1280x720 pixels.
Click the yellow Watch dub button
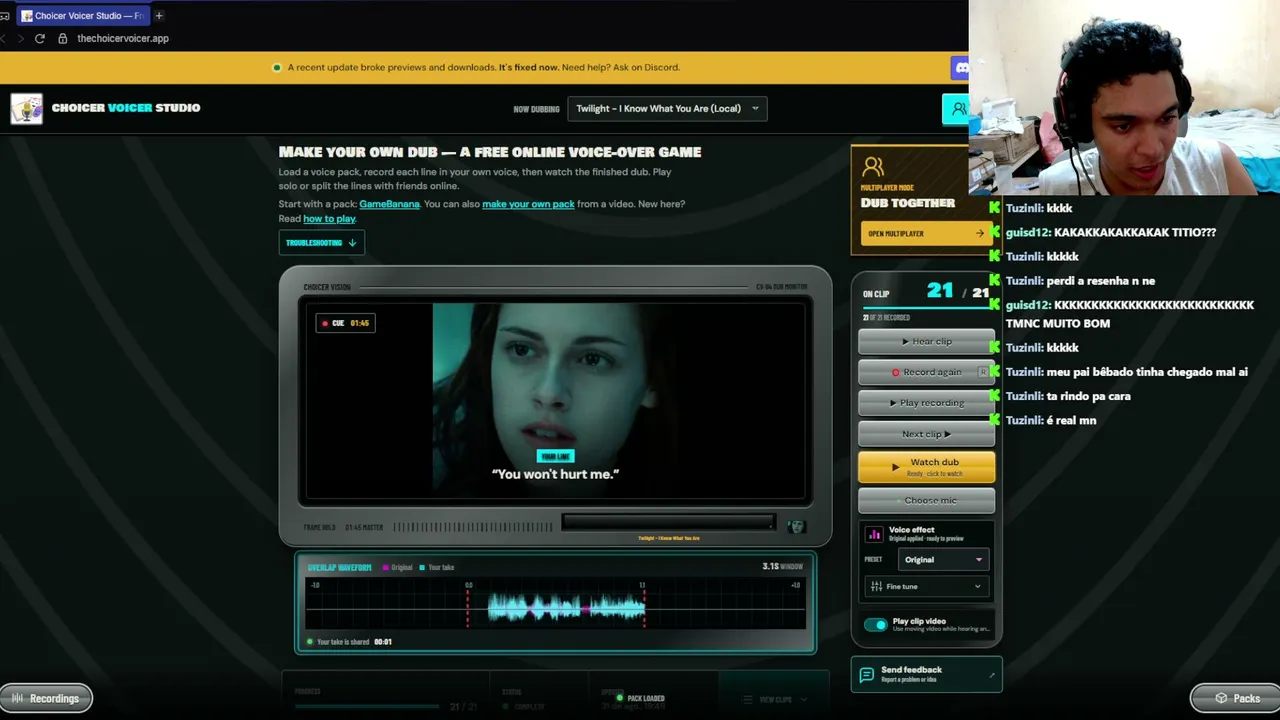tap(926, 467)
